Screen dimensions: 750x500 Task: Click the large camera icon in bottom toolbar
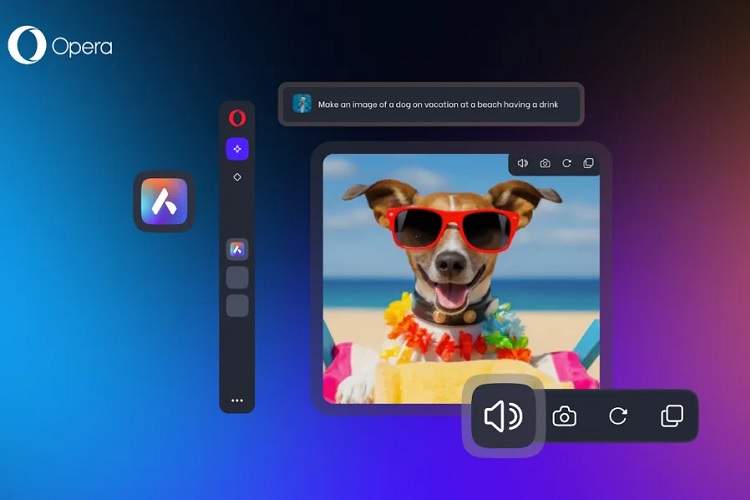click(x=565, y=416)
